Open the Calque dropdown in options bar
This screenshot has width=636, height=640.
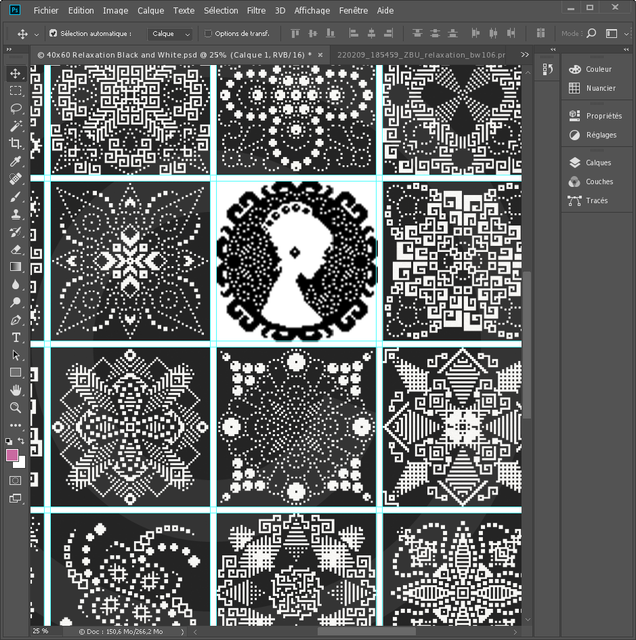[170, 34]
